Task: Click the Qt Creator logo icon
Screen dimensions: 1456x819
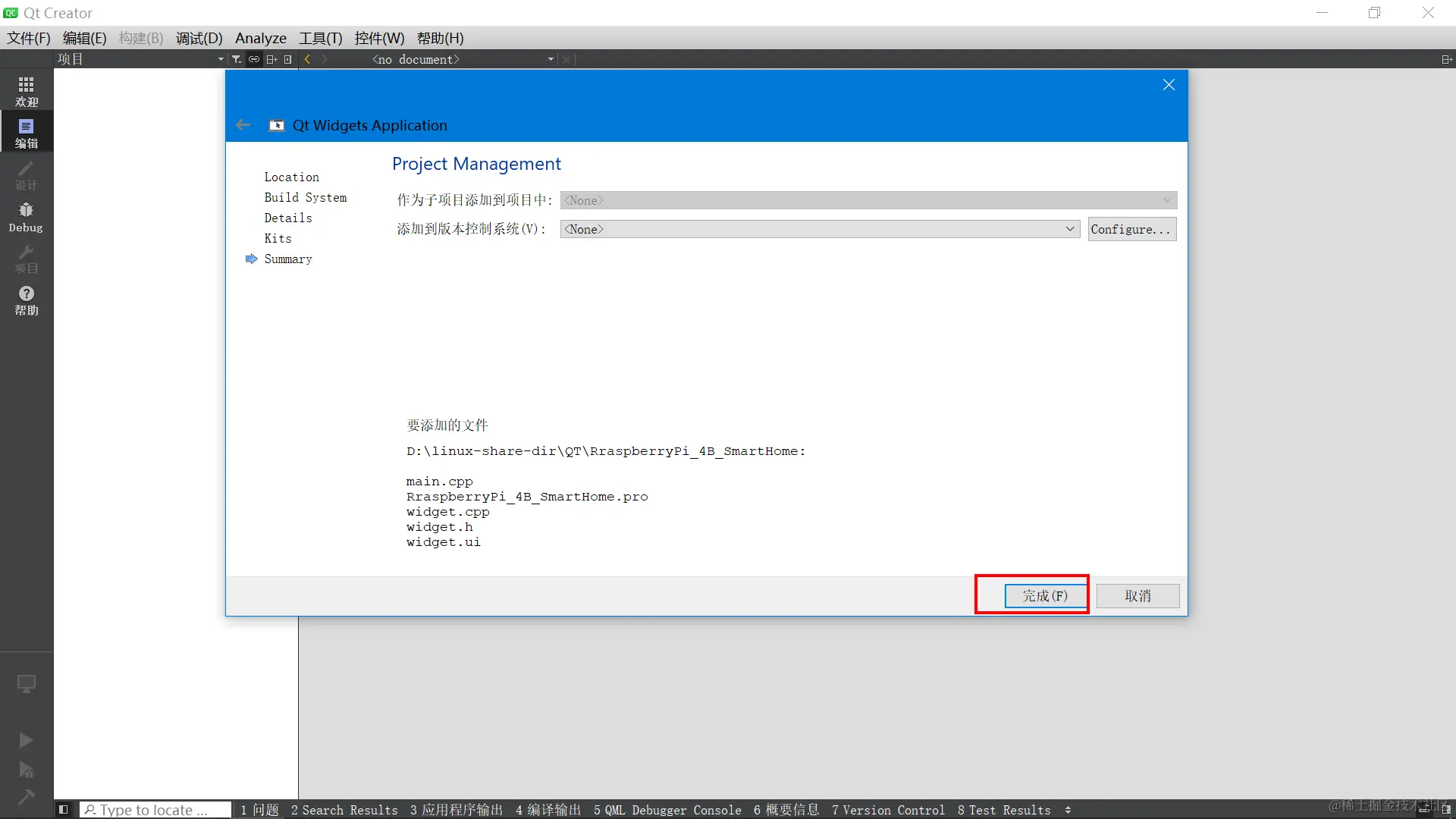Action: click(x=11, y=13)
